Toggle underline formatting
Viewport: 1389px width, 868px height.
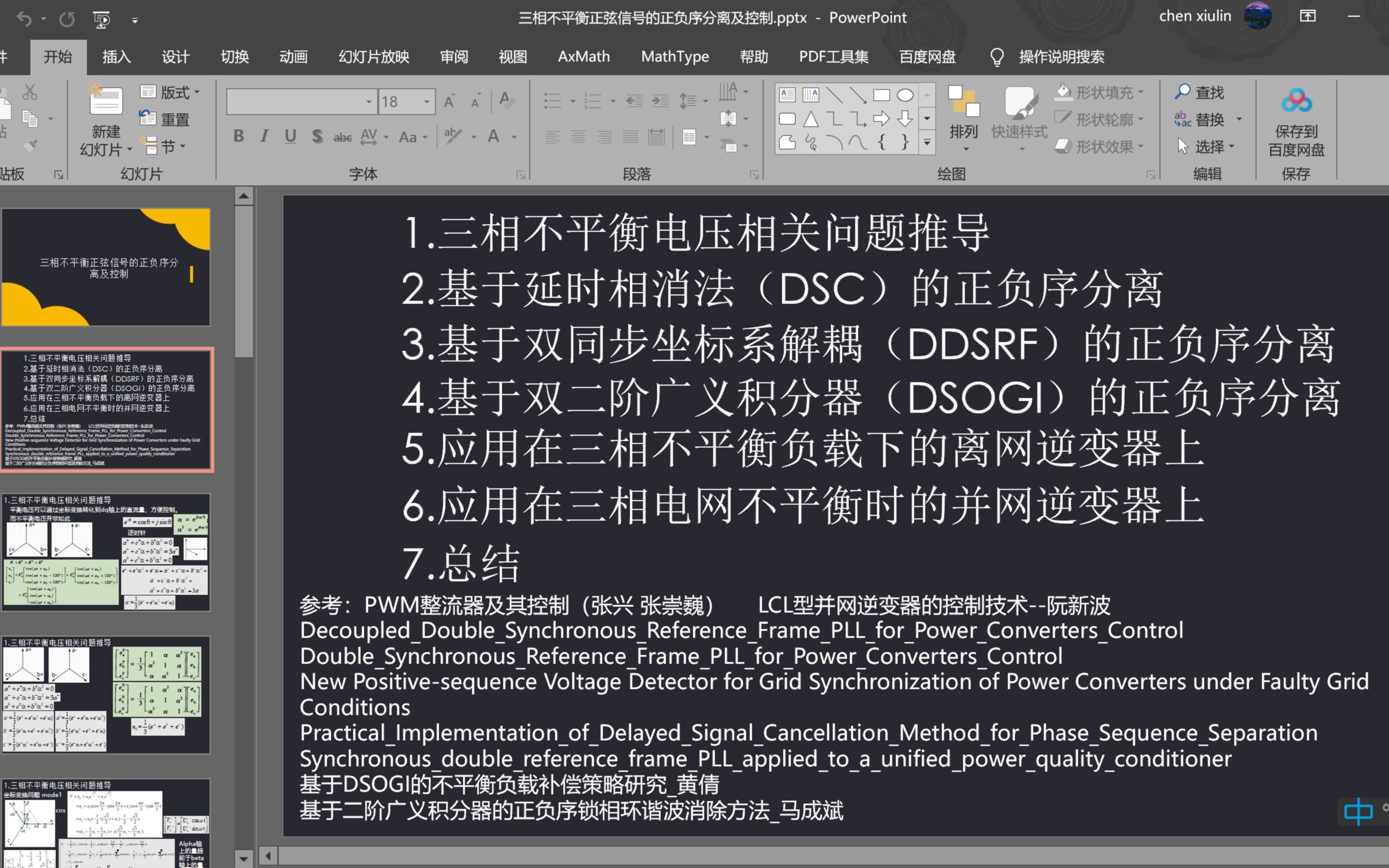pos(289,136)
